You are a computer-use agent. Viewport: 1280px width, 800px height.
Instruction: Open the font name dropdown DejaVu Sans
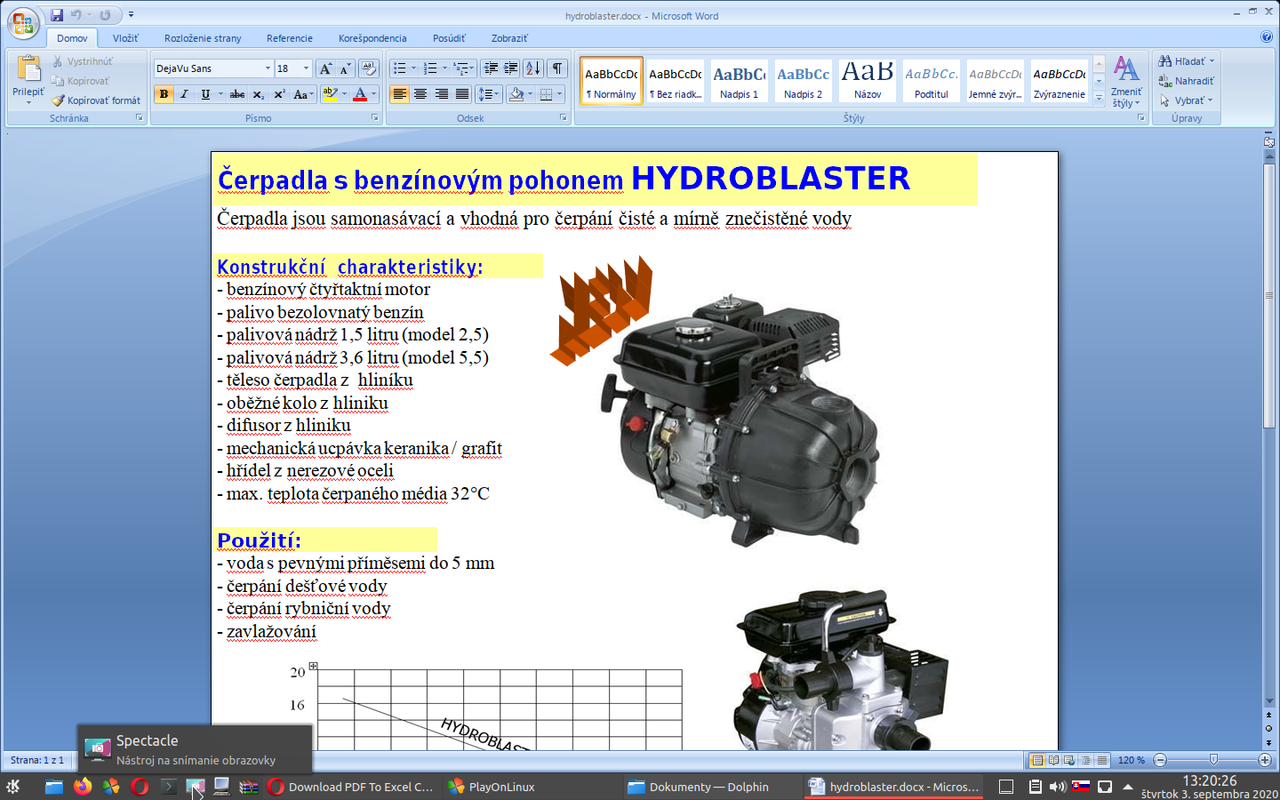(267, 69)
